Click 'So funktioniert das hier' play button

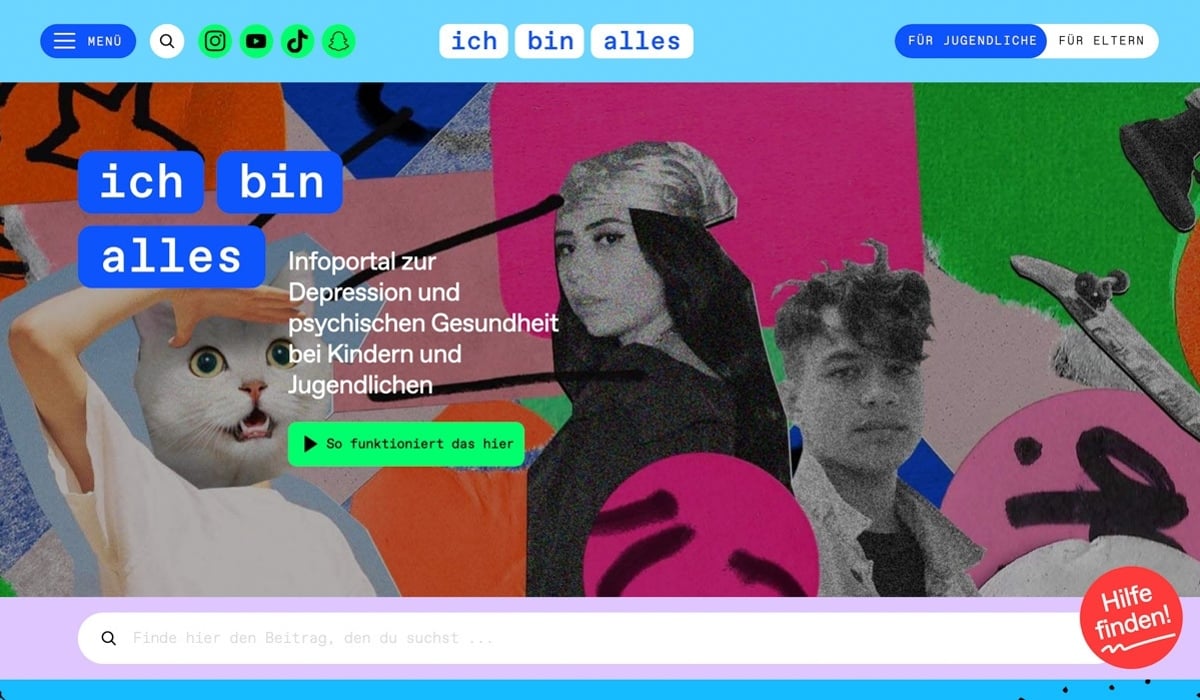click(x=406, y=443)
